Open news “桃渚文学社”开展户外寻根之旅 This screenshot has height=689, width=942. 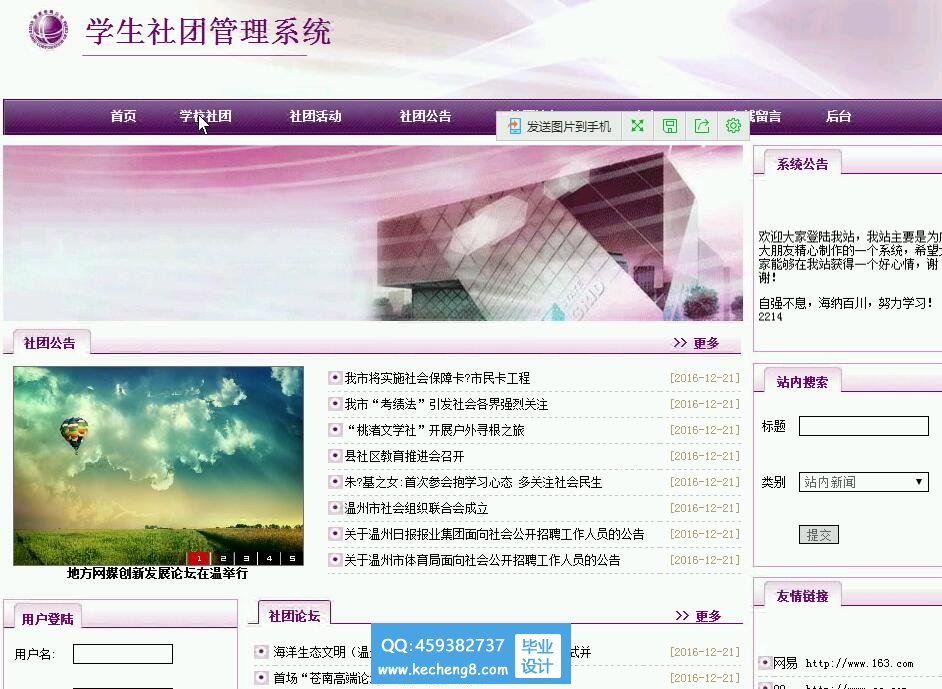(x=434, y=430)
